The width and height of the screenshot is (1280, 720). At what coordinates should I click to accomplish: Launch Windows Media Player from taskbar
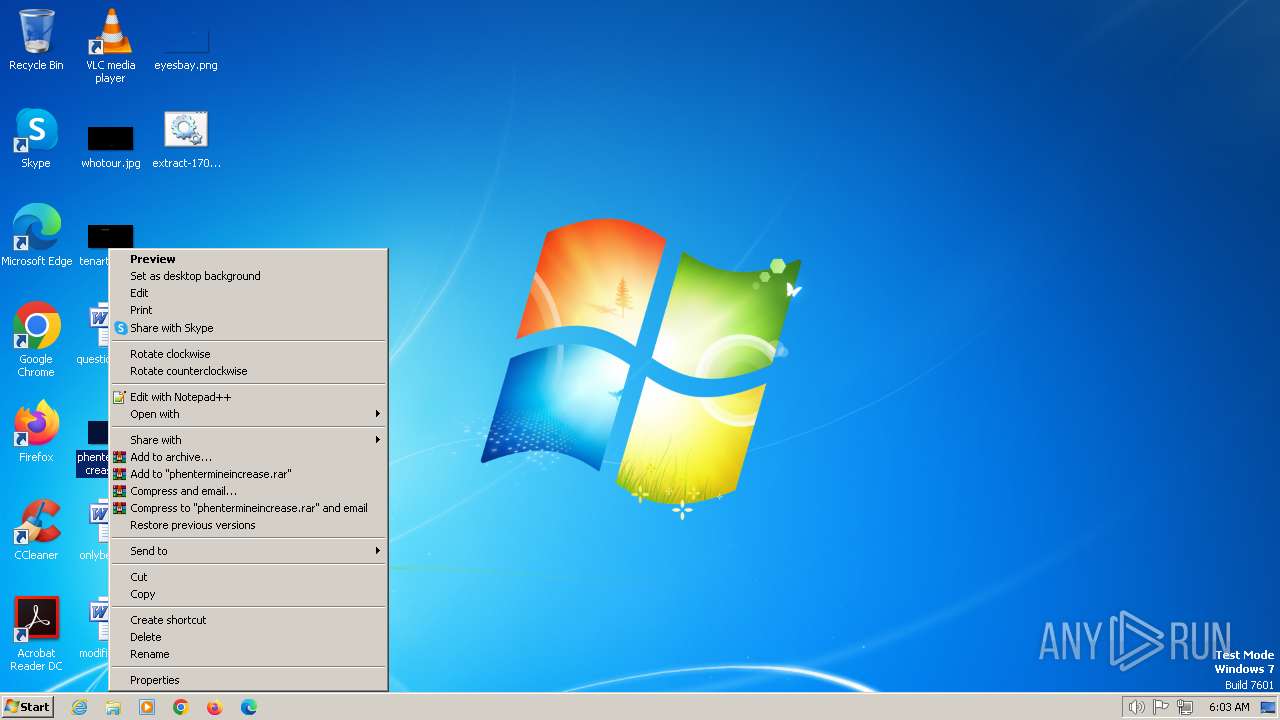click(147, 707)
